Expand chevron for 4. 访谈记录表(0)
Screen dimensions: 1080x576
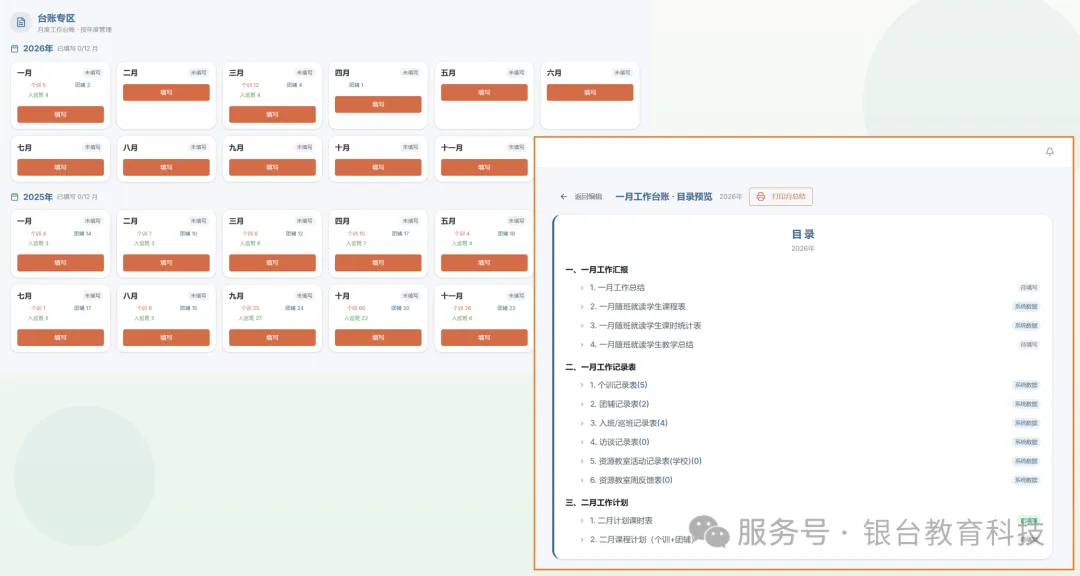(x=582, y=442)
